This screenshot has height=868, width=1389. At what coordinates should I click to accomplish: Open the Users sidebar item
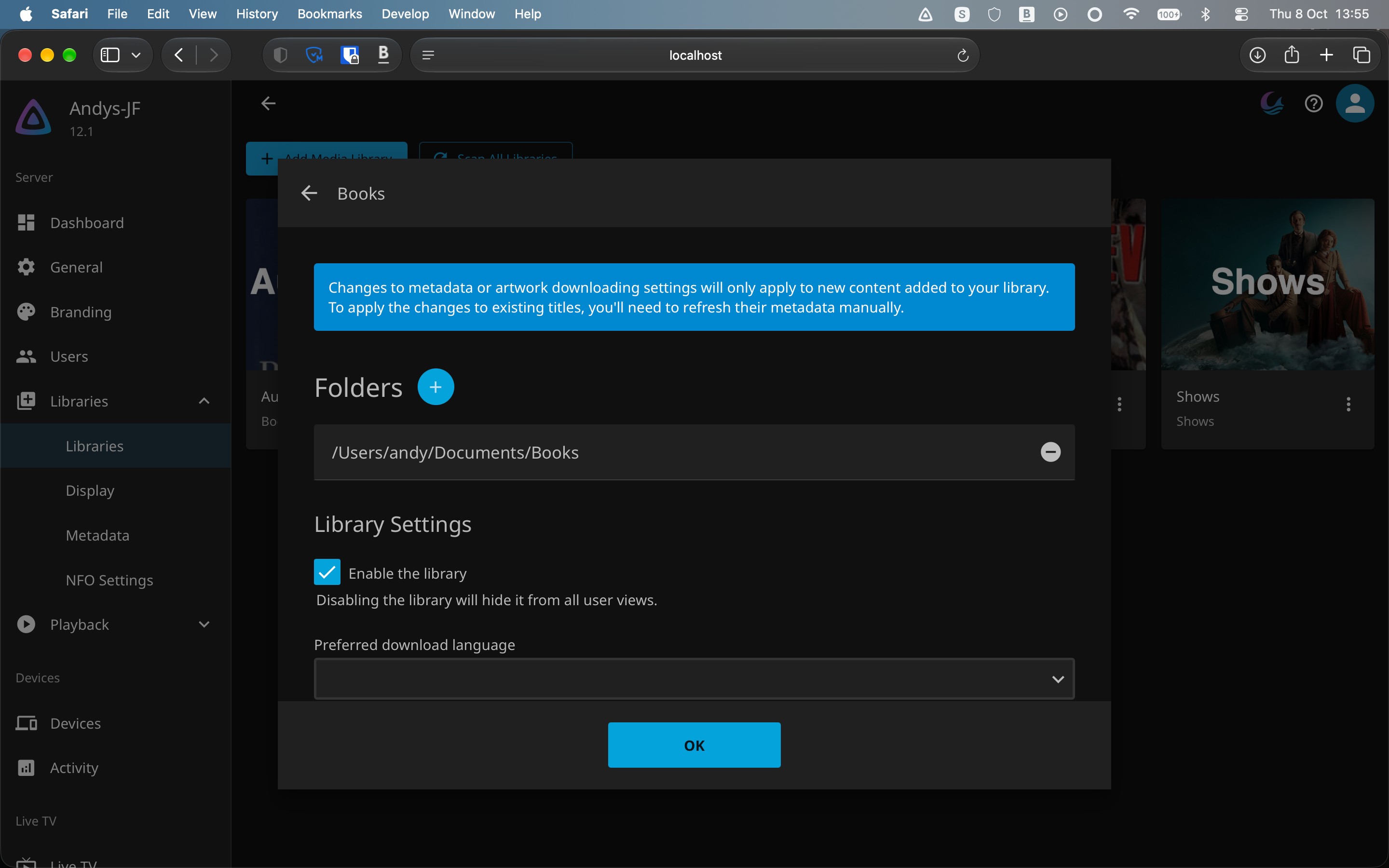coord(115,356)
